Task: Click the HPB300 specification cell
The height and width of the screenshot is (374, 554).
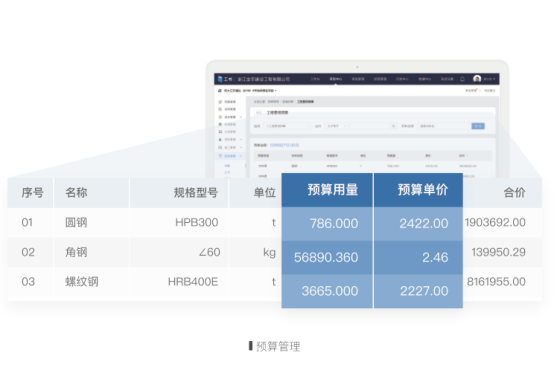Action: pyautogui.click(x=197, y=222)
